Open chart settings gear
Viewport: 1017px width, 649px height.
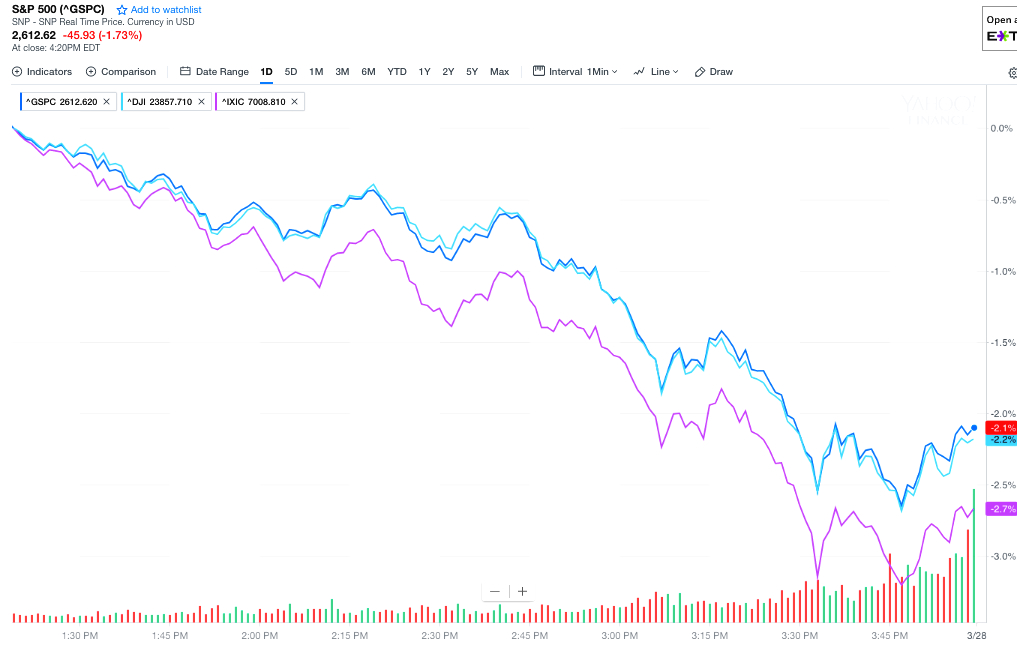click(x=1012, y=73)
